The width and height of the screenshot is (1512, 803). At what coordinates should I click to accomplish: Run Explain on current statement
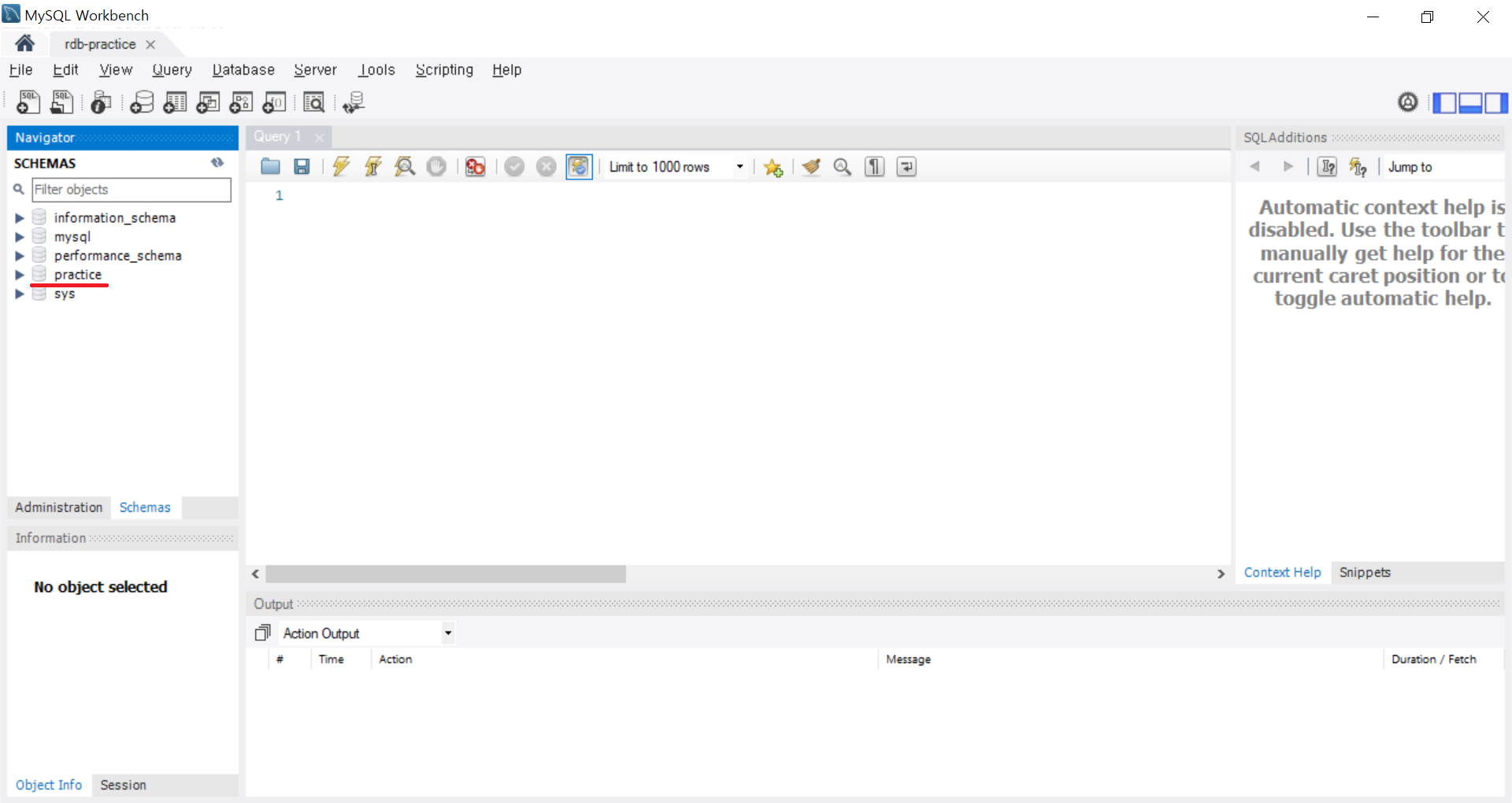coord(405,167)
